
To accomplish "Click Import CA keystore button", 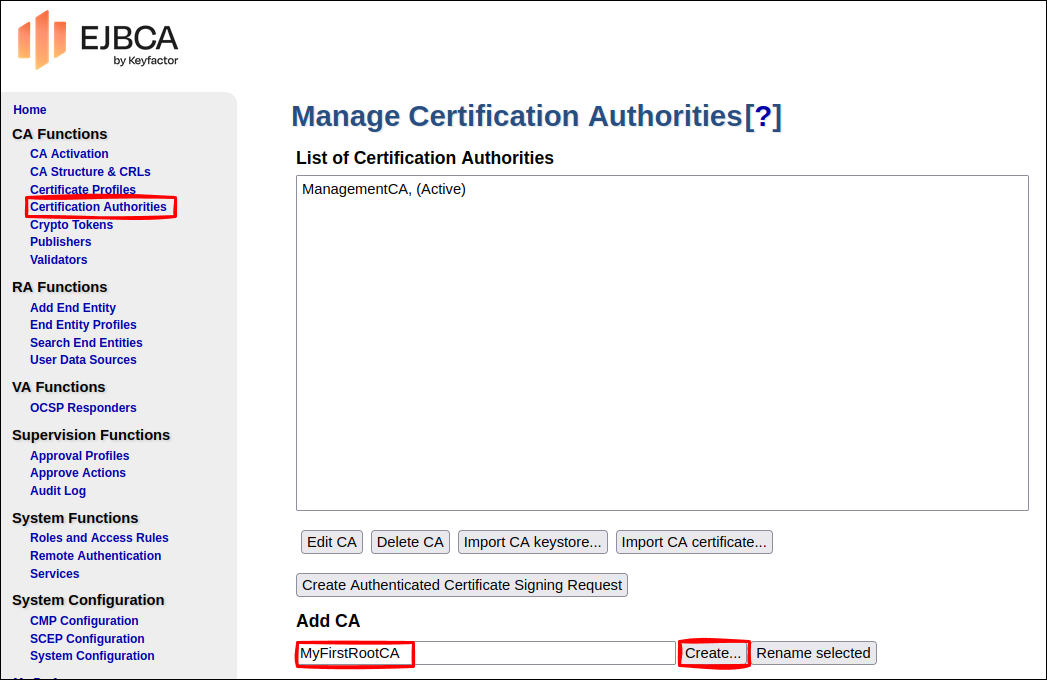I will click(x=532, y=542).
